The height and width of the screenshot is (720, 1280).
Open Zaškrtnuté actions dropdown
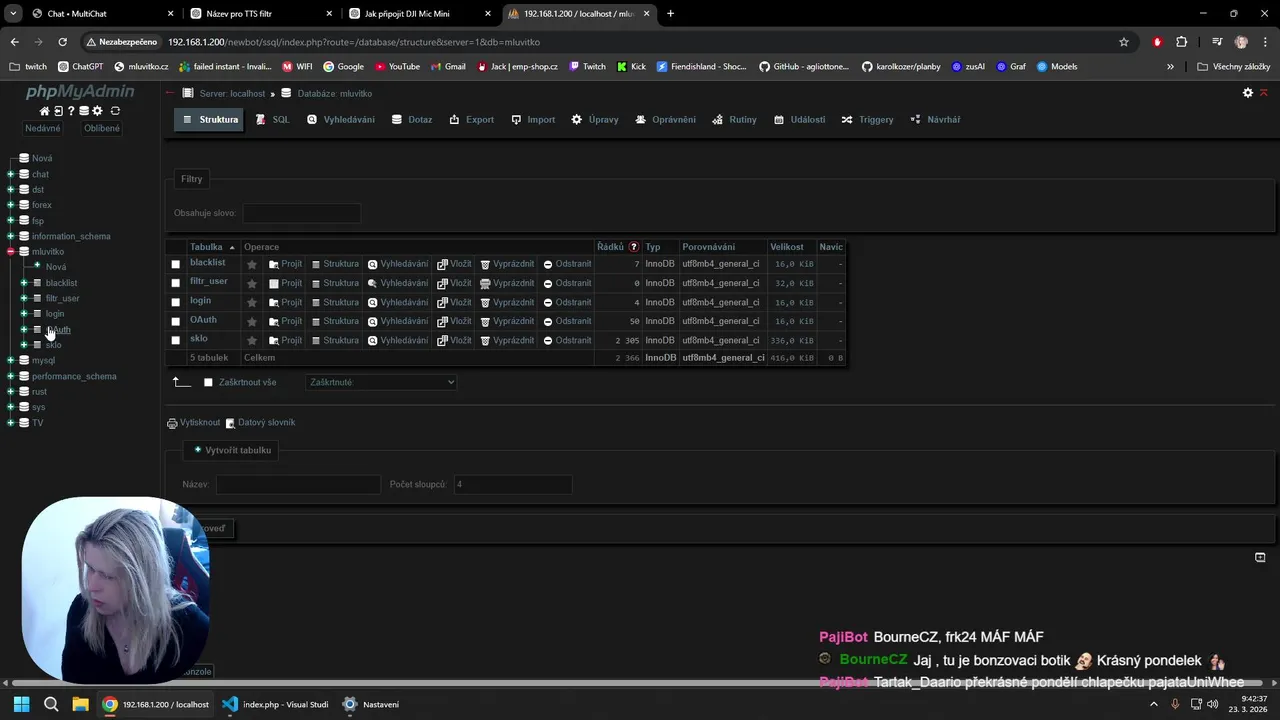click(381, 382)
